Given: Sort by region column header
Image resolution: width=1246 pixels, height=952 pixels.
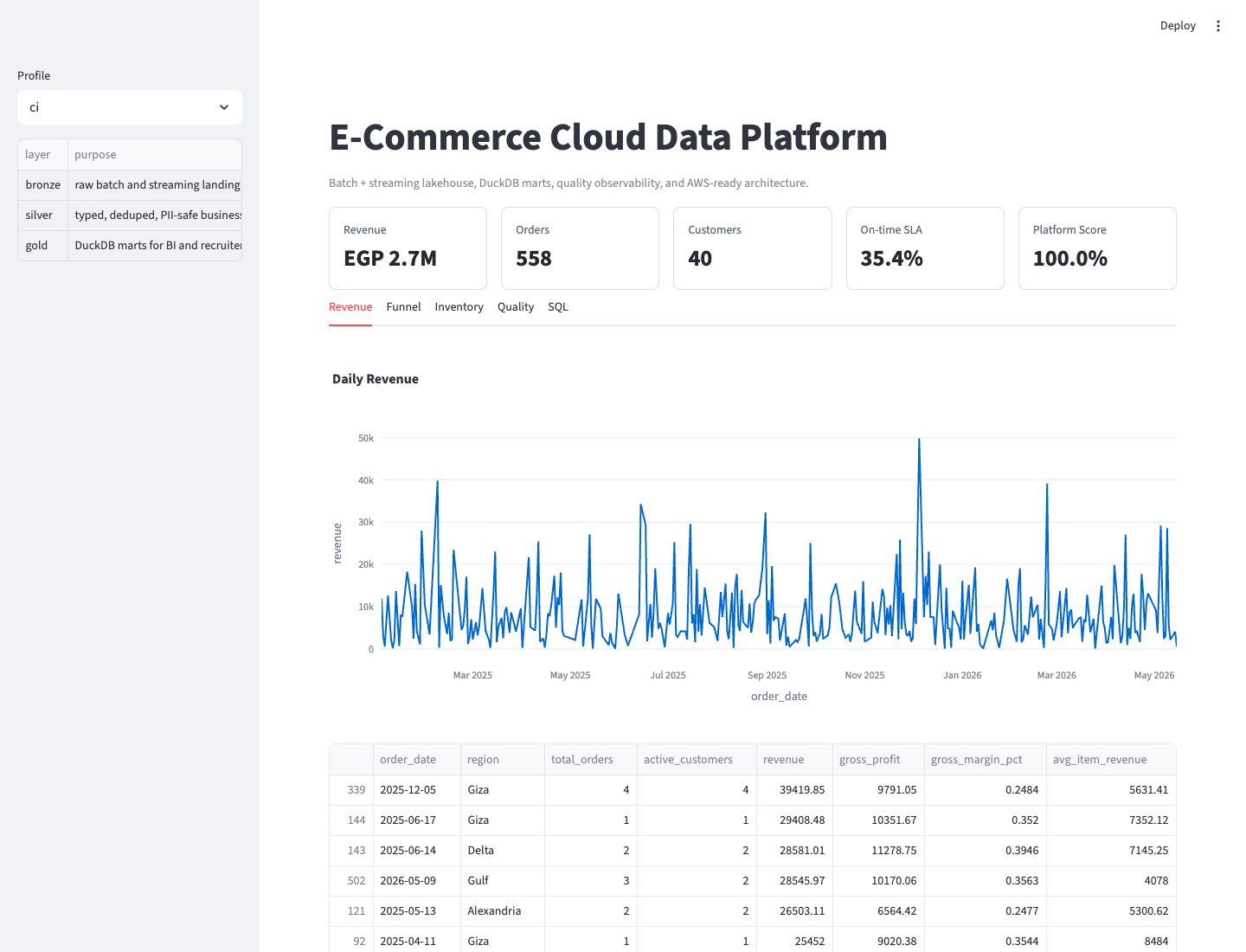Looking at the screenshot, I should click(502, 760).
